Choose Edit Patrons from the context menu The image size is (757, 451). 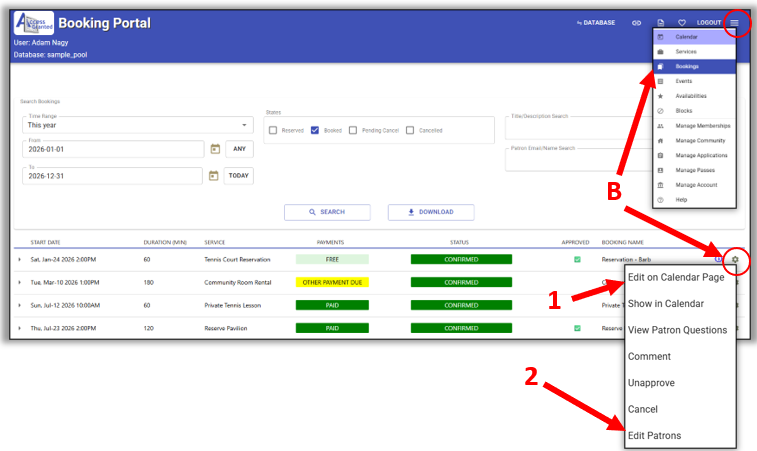tap(656, 434)
